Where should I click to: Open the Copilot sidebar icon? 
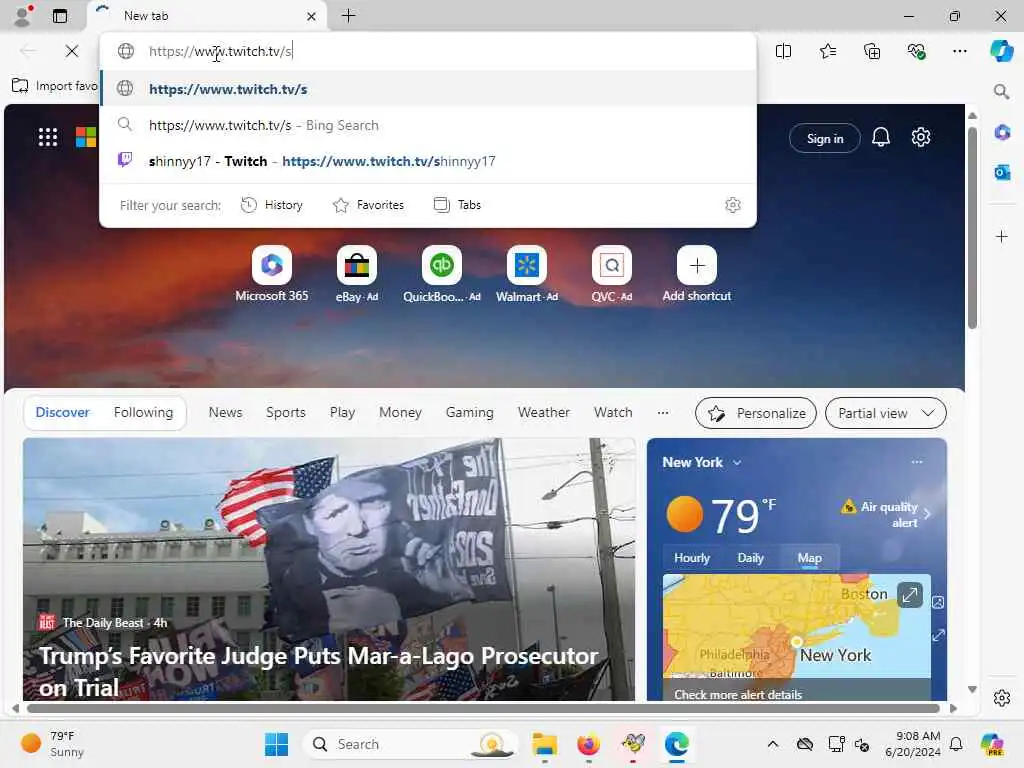tap(1001, 51)
